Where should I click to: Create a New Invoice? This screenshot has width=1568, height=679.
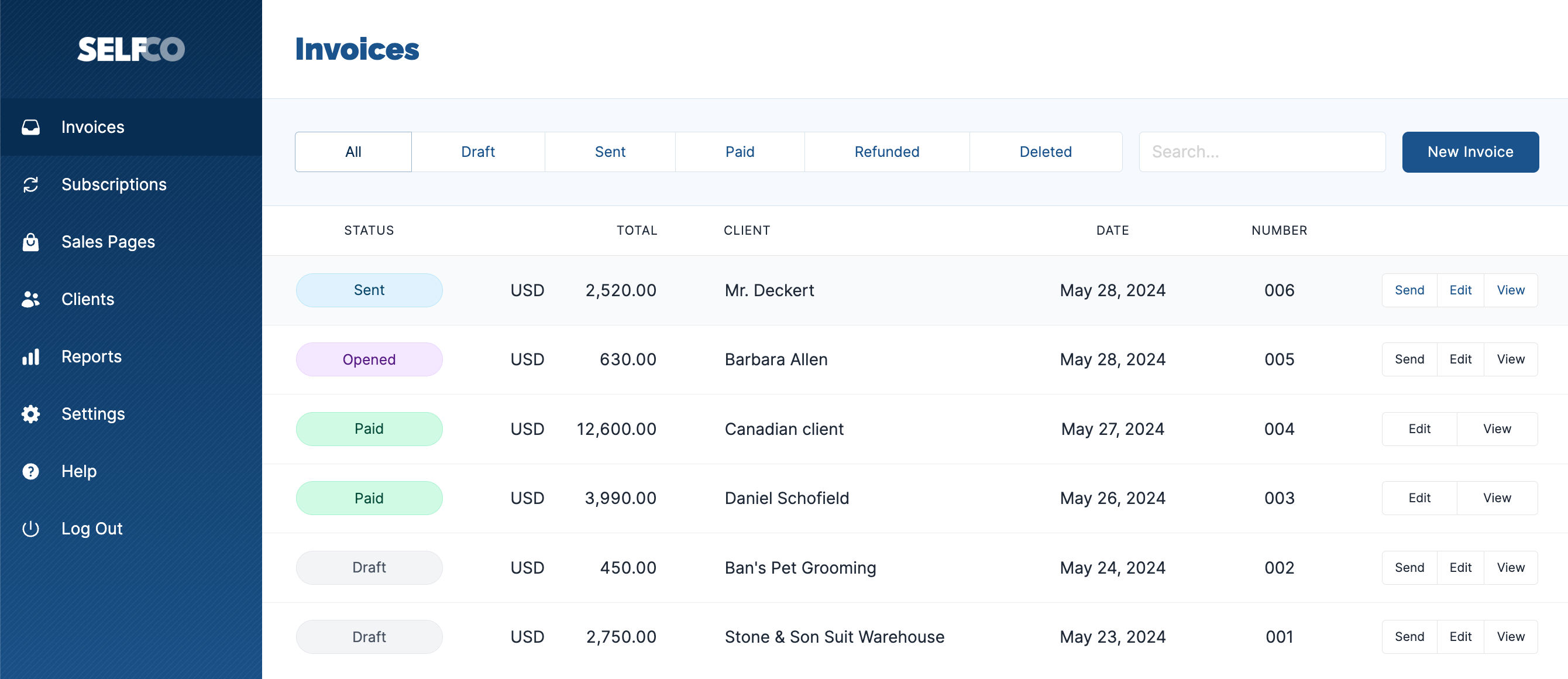pyautogui.click(x=1471, y=152)
